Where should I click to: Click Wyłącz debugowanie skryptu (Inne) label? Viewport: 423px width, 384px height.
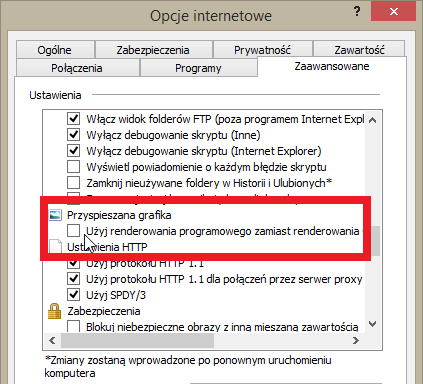[173, 135]
